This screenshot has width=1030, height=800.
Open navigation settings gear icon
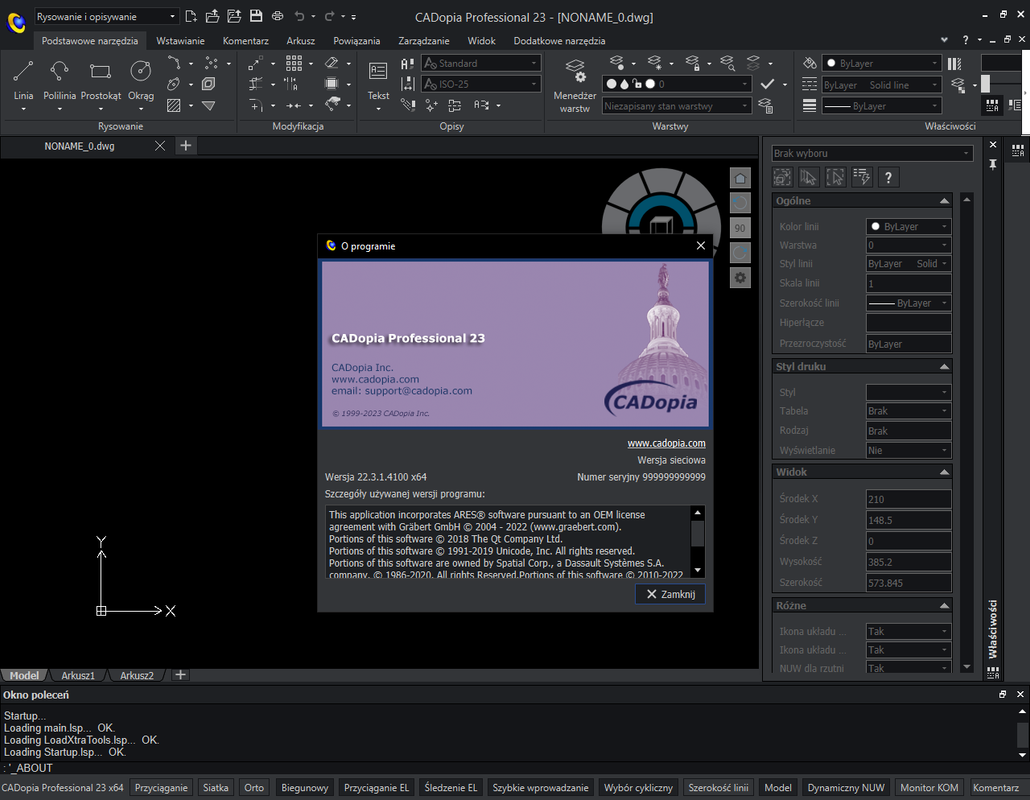coord(740,278)
